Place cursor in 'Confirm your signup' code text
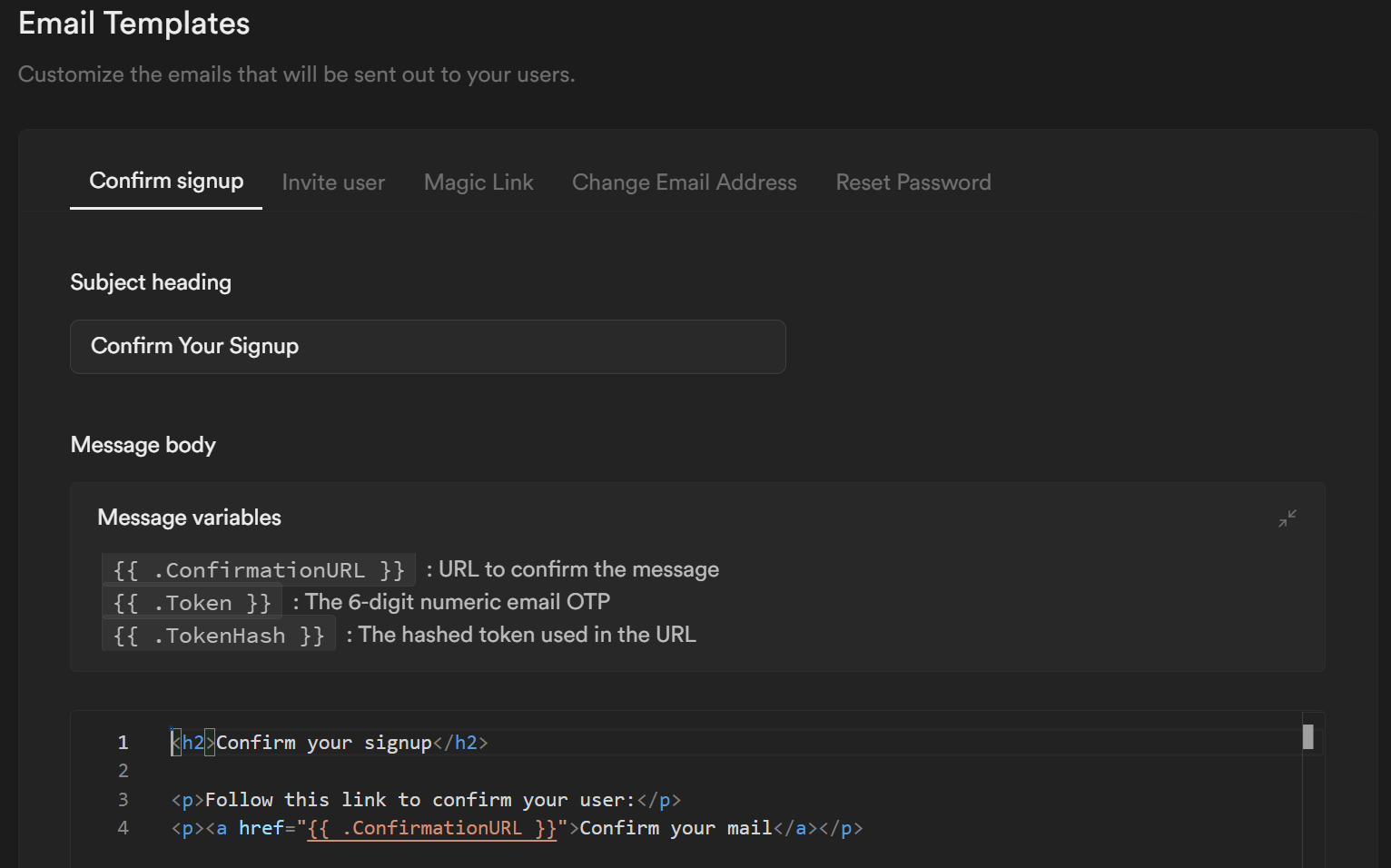 click(323, 743)
